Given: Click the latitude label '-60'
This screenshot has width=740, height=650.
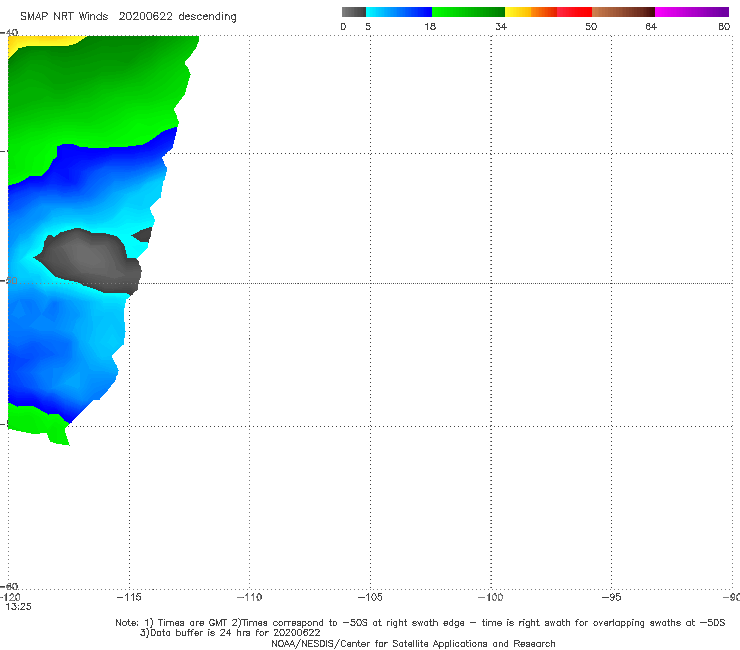Looking at the screenshot, I should point(9,586).
